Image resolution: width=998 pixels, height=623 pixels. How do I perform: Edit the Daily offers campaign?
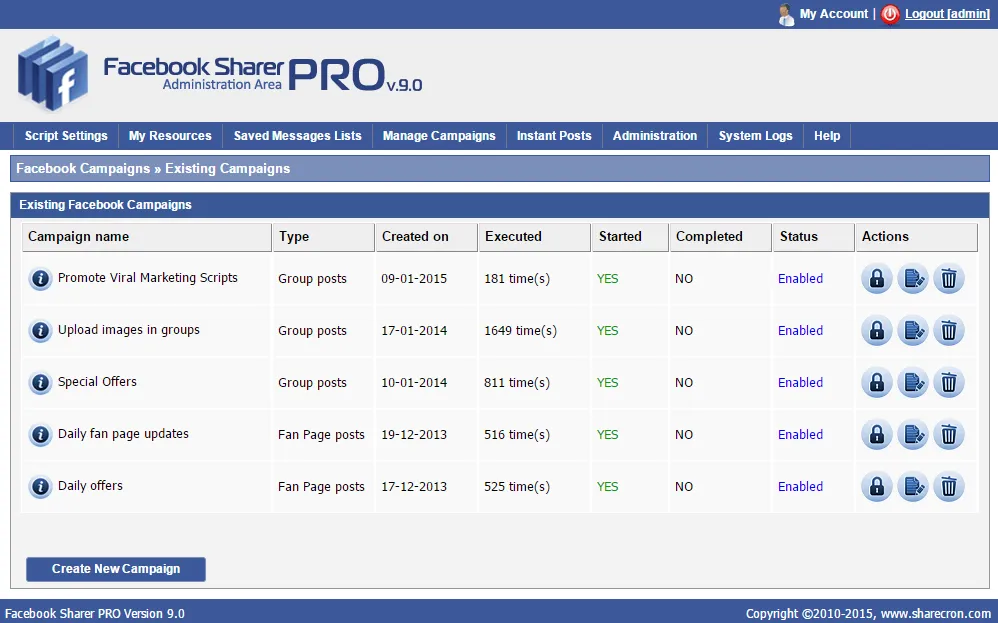pyautogui.click(x=912, y=486)
